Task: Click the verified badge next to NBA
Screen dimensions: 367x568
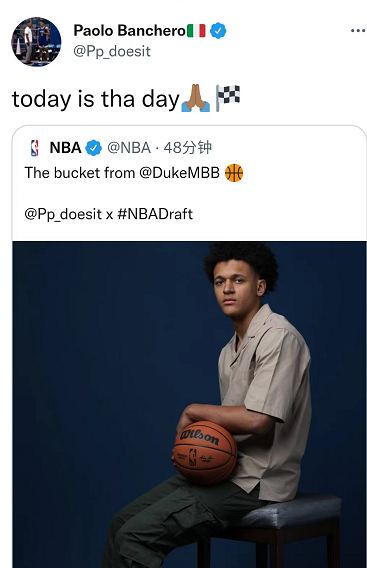Action: [x=93, y=148]
